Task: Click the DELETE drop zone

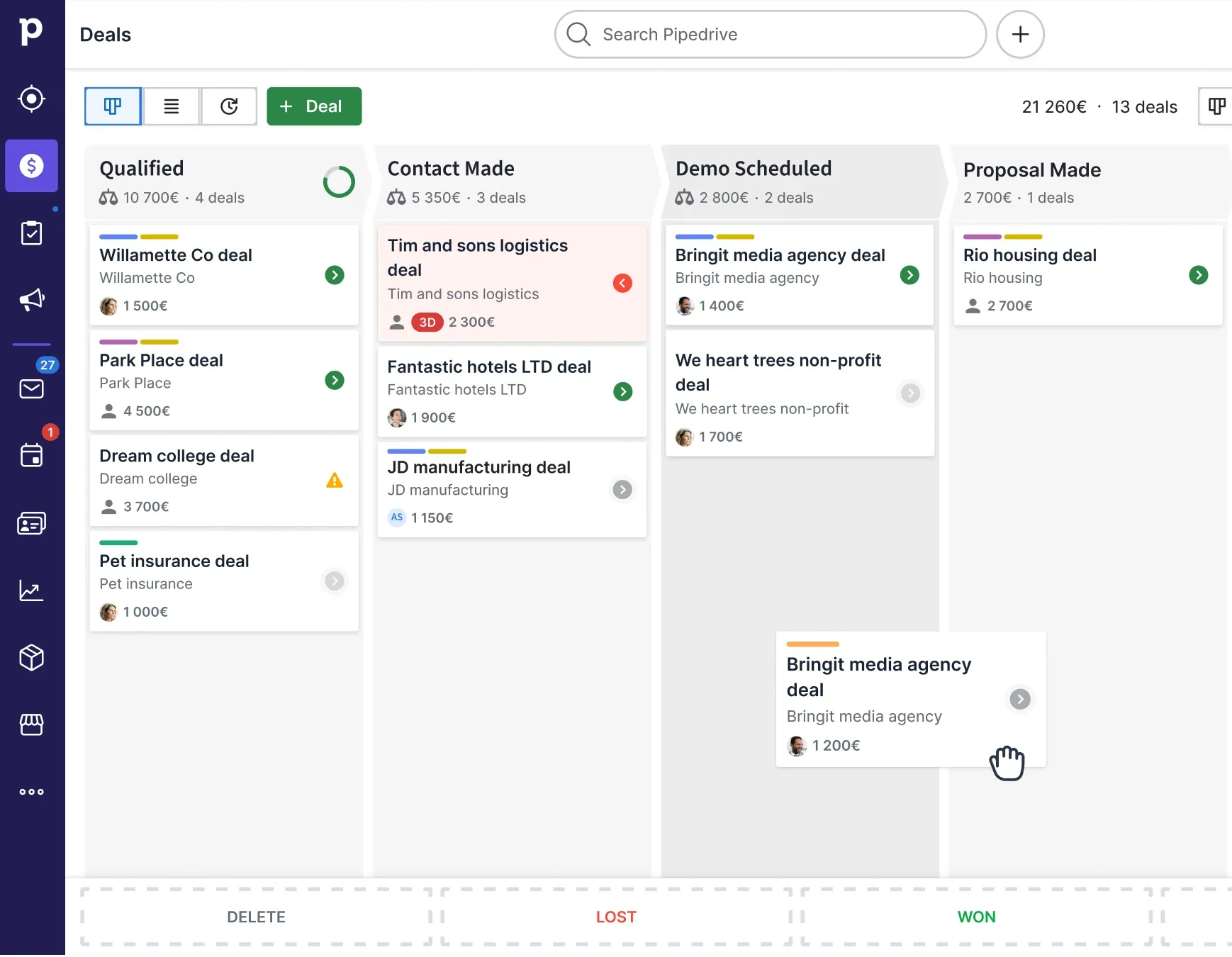Action: click(256, 917)
